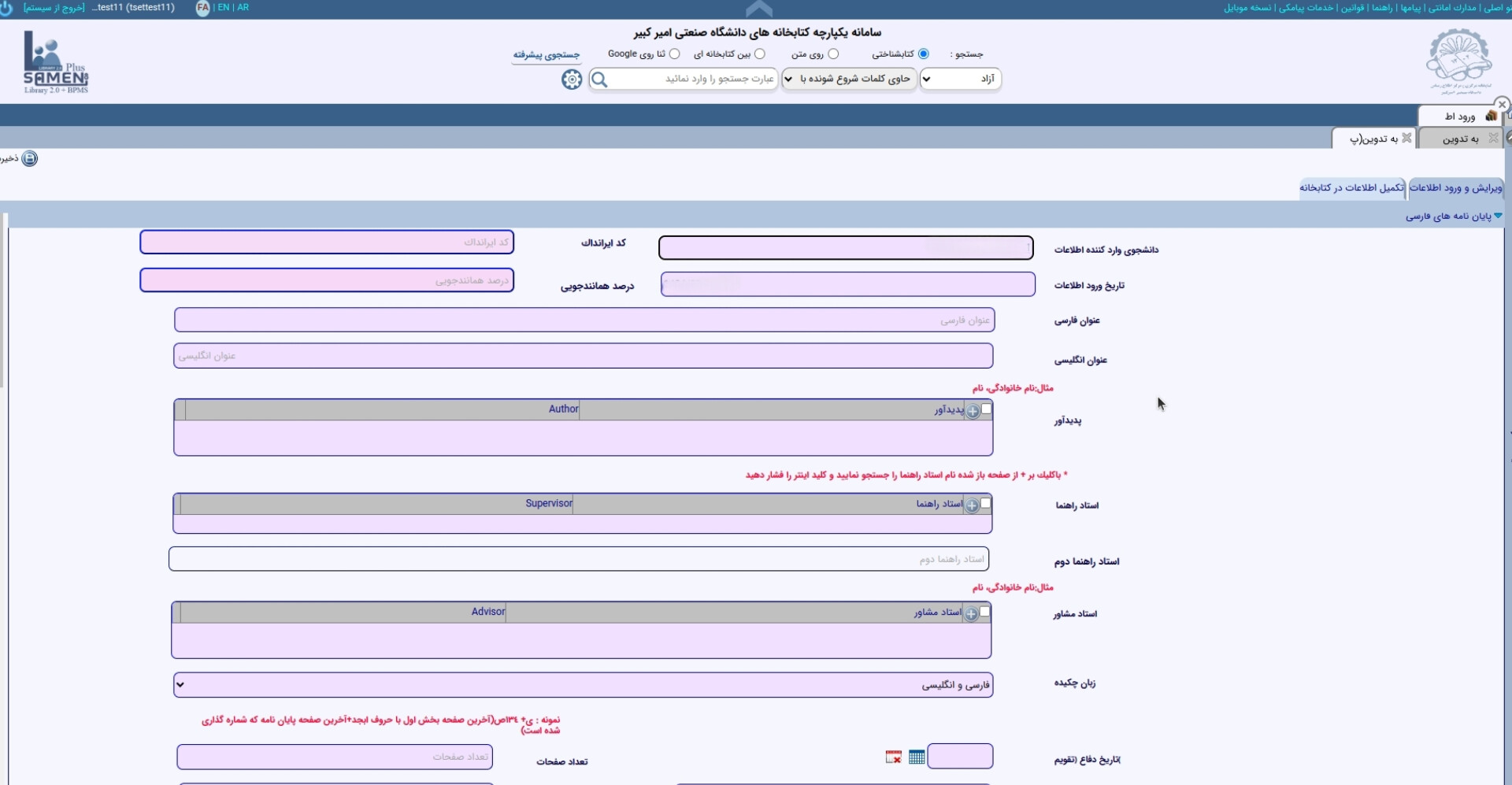This screenshot has height=785, width=1512.
Task: Open the search settings gear icon
Action: [x=572, y=80]
